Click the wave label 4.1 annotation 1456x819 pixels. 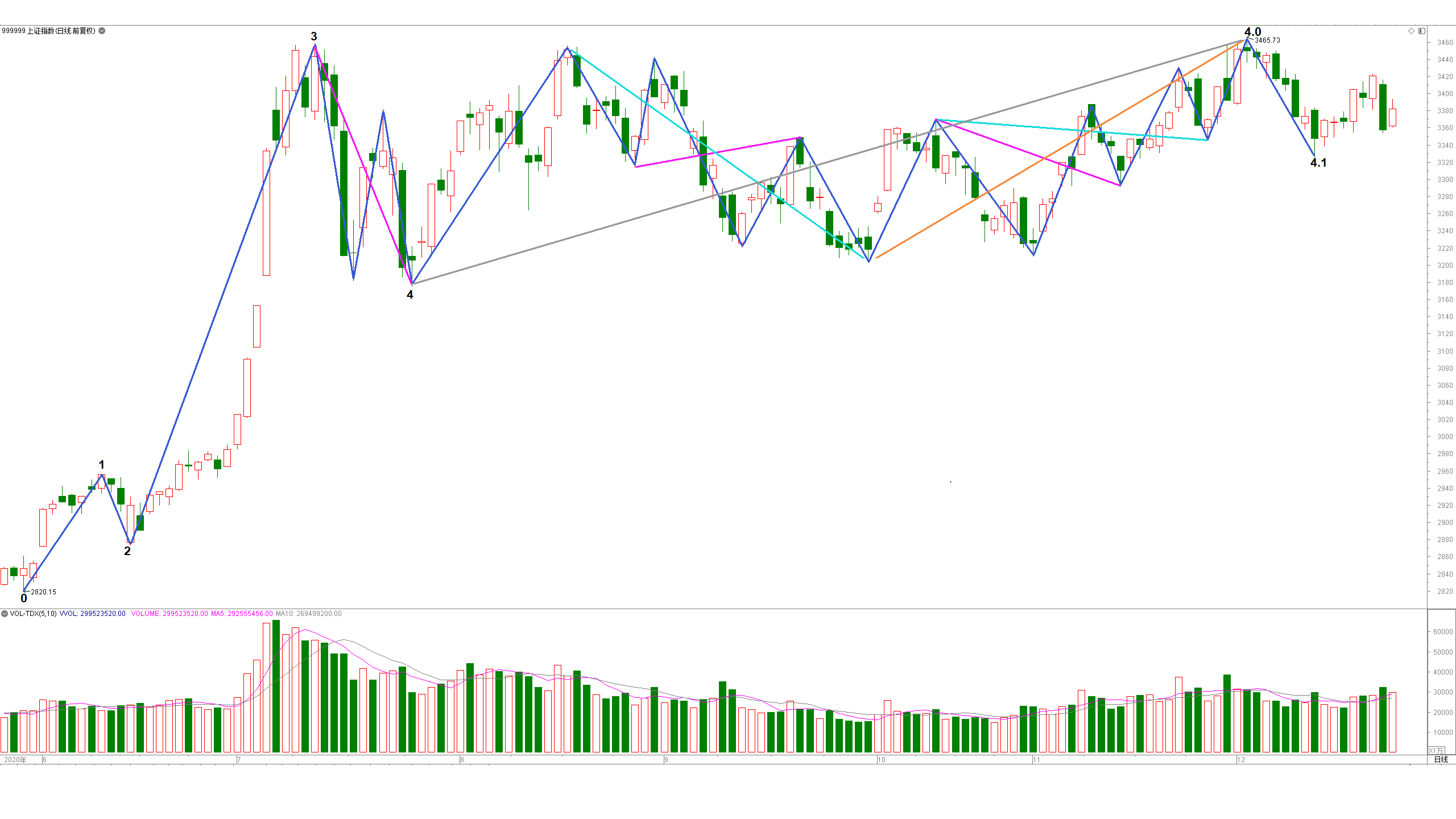[x=1318, y=163]
